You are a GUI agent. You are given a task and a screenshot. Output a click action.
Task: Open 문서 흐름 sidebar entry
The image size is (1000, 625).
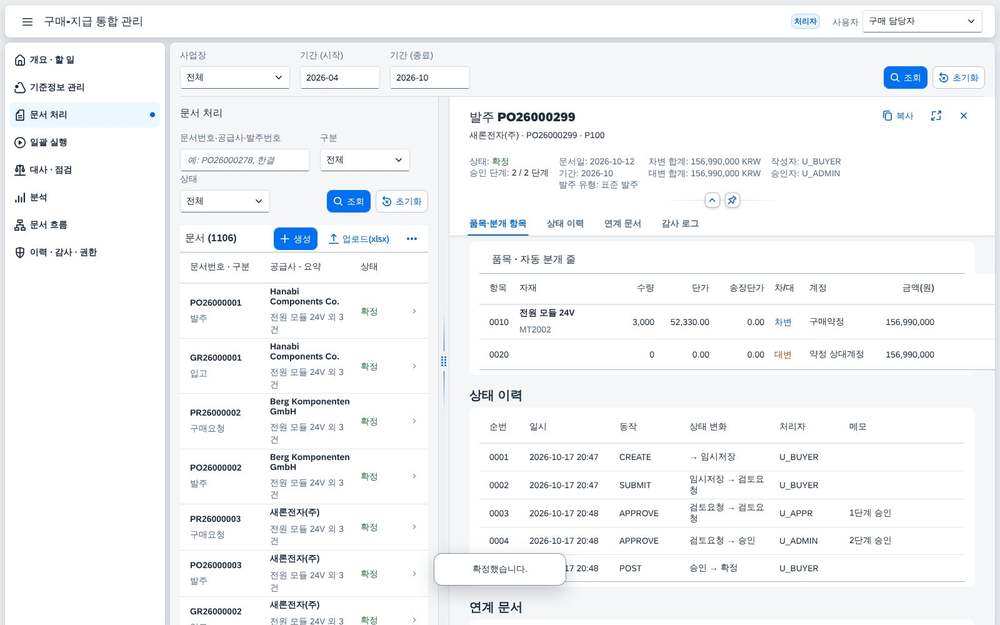[85, 224]
